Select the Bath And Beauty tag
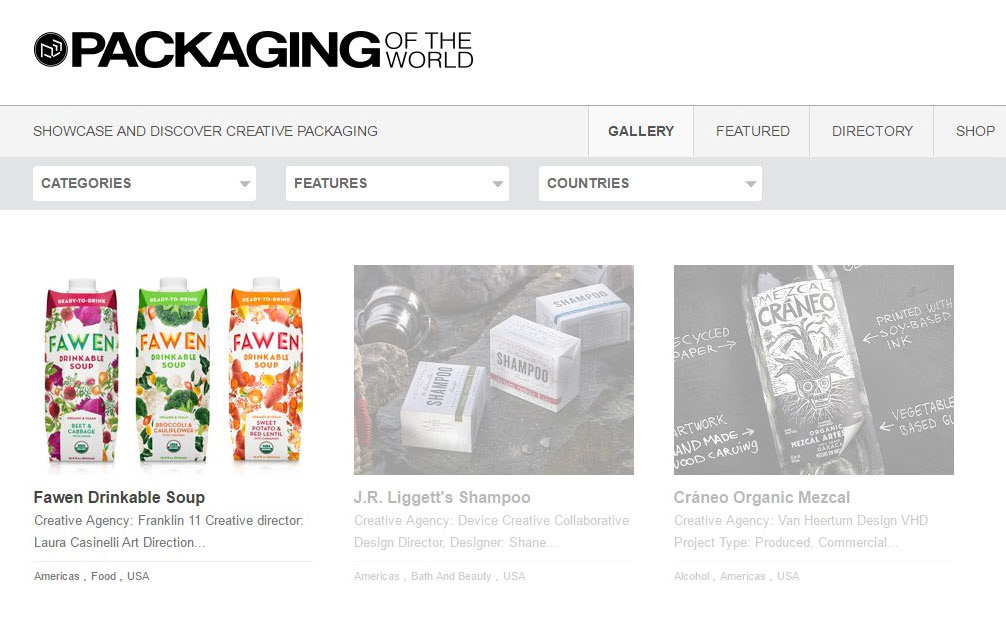Viewport: 1006px width, 631px height. (x=451, y=576)
